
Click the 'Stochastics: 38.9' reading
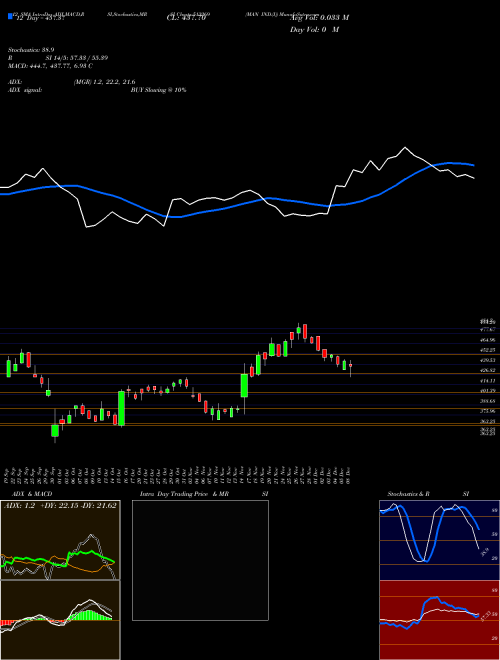[29, 49]
